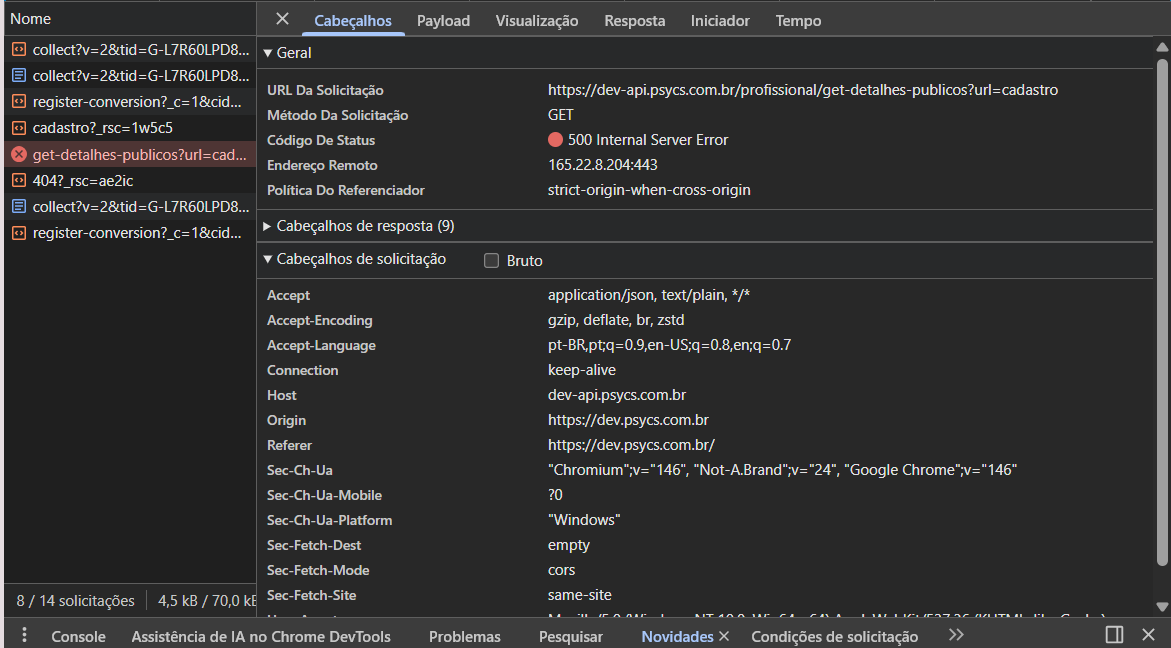Screen dimensions: 1171x648
Task: Toggle the drawer dock side icon
Action: 1114,635
